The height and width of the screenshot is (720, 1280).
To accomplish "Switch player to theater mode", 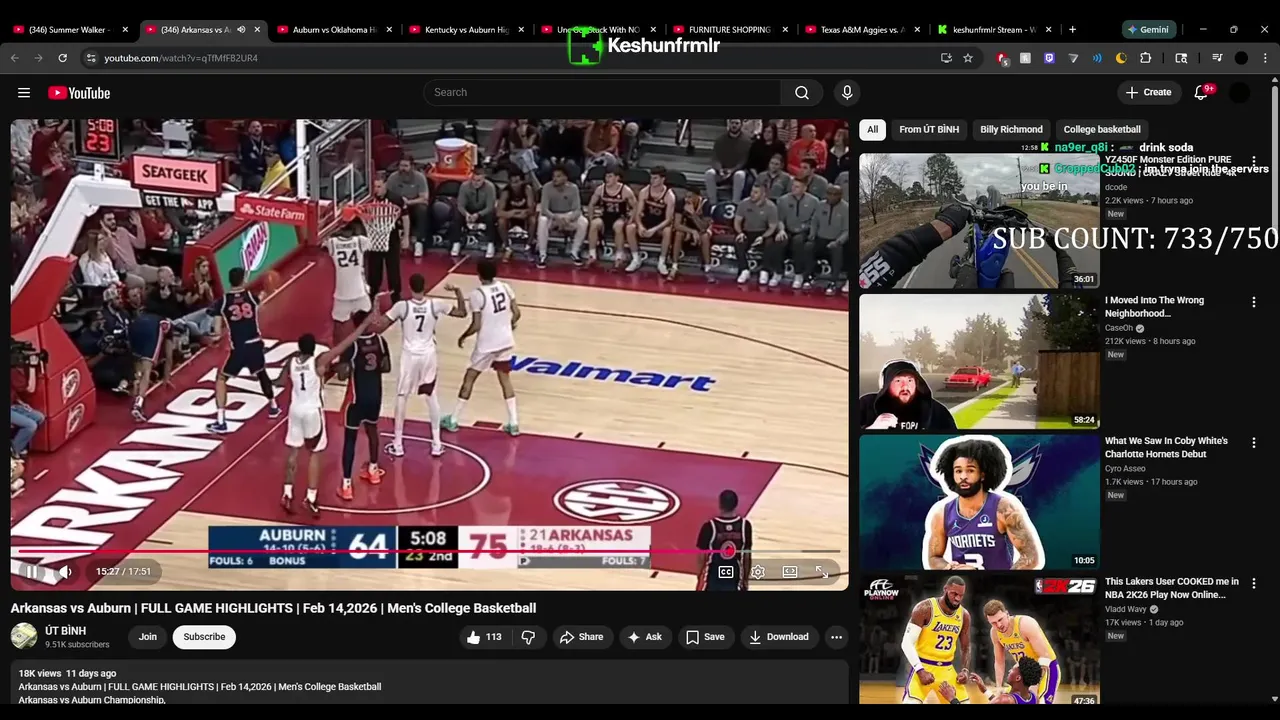I will 790,572.
